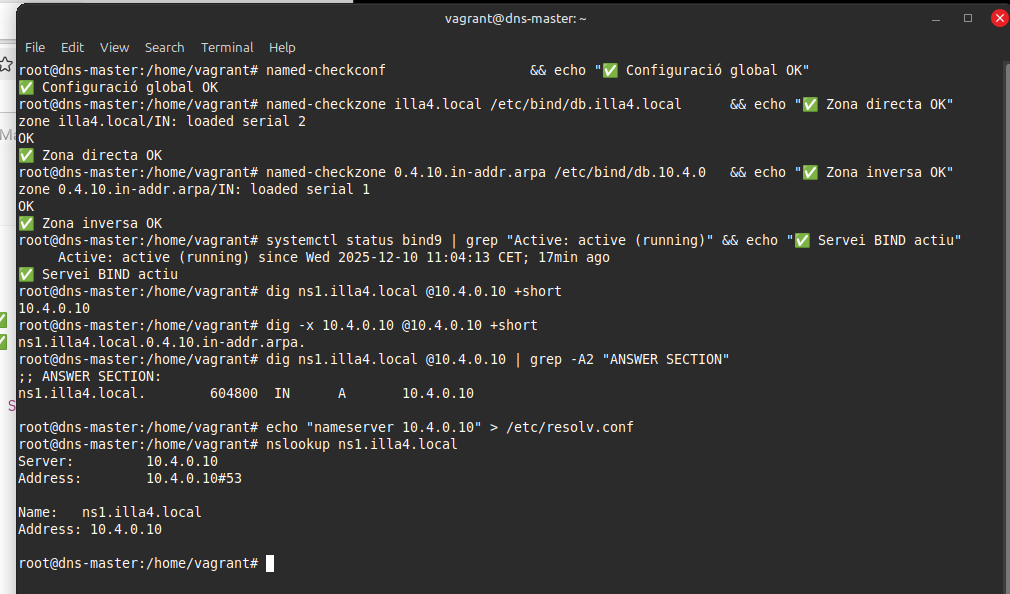The width and height of the screenshot is (1010, 594).
Task: Click the ';; ANSWER SECTION:' output line
Action: [89, 377]
